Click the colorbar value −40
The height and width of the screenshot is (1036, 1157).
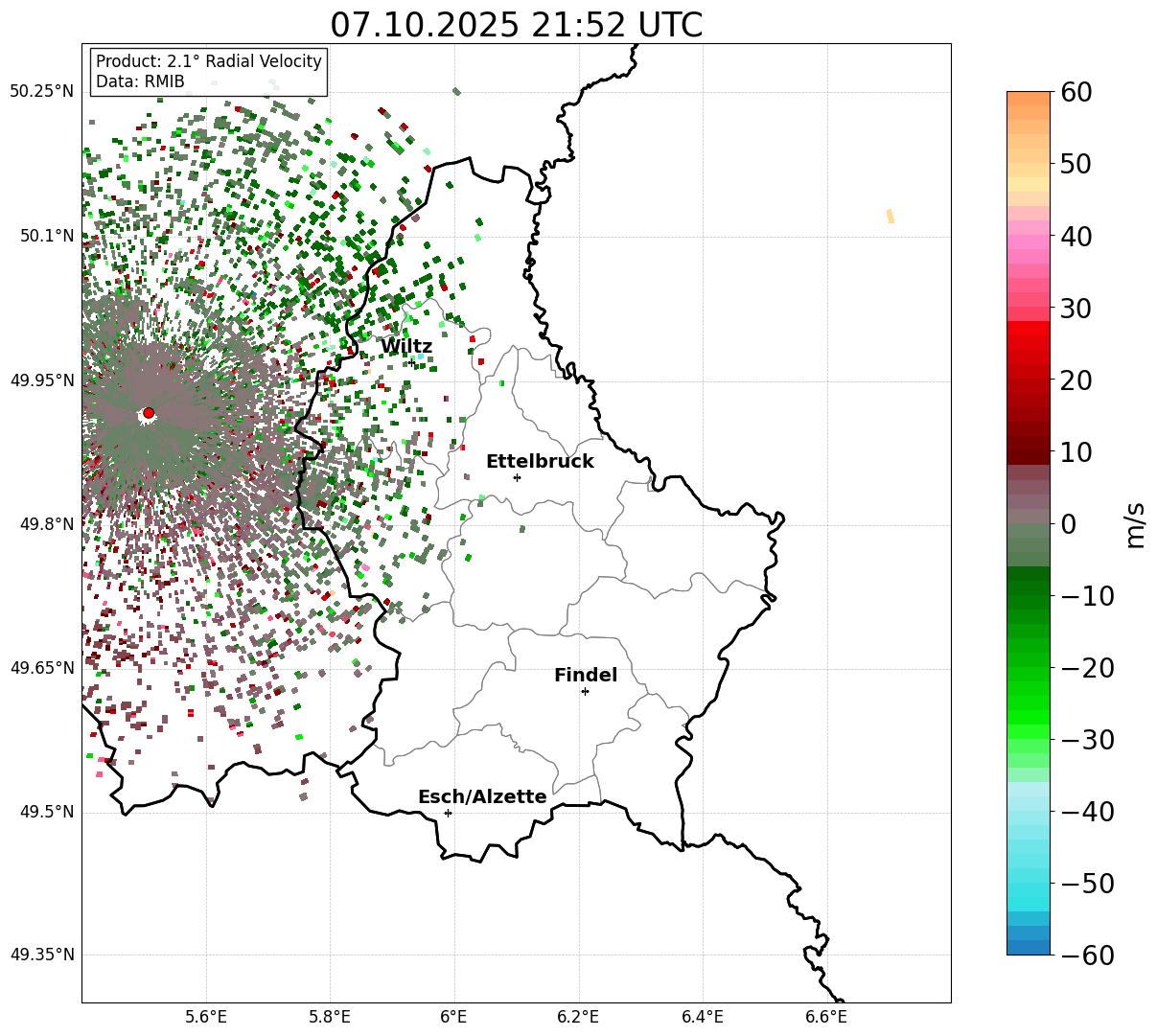[x=1087, y=811]
